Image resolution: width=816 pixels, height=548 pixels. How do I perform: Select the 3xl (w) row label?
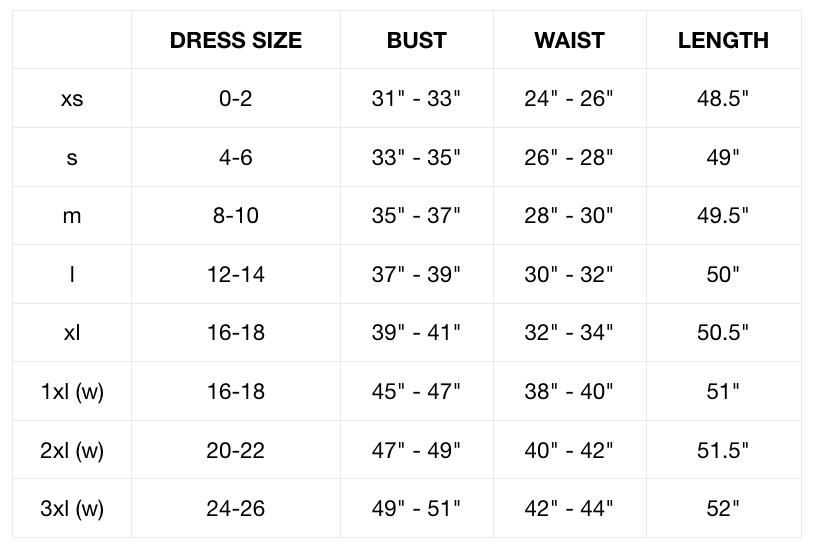point(72,508)
